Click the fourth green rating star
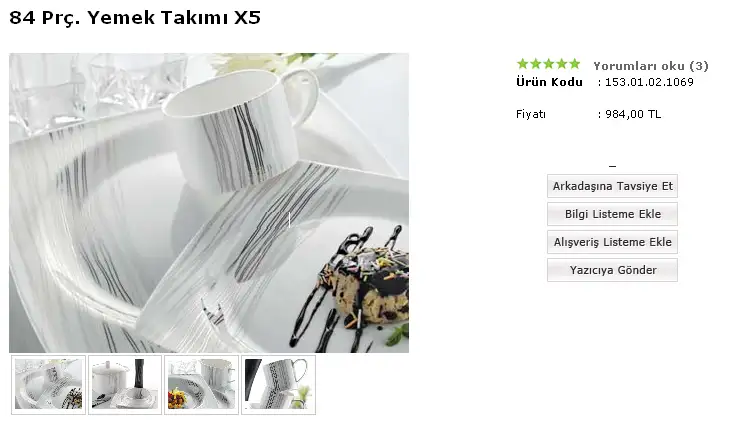 click(562, 63)
